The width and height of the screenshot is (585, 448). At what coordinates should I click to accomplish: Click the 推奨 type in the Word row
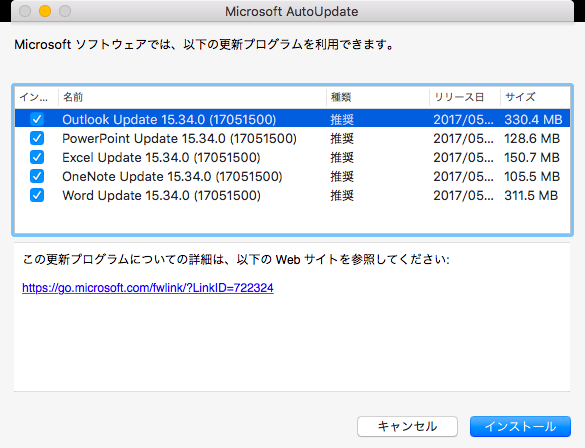[x=342, y=195]
